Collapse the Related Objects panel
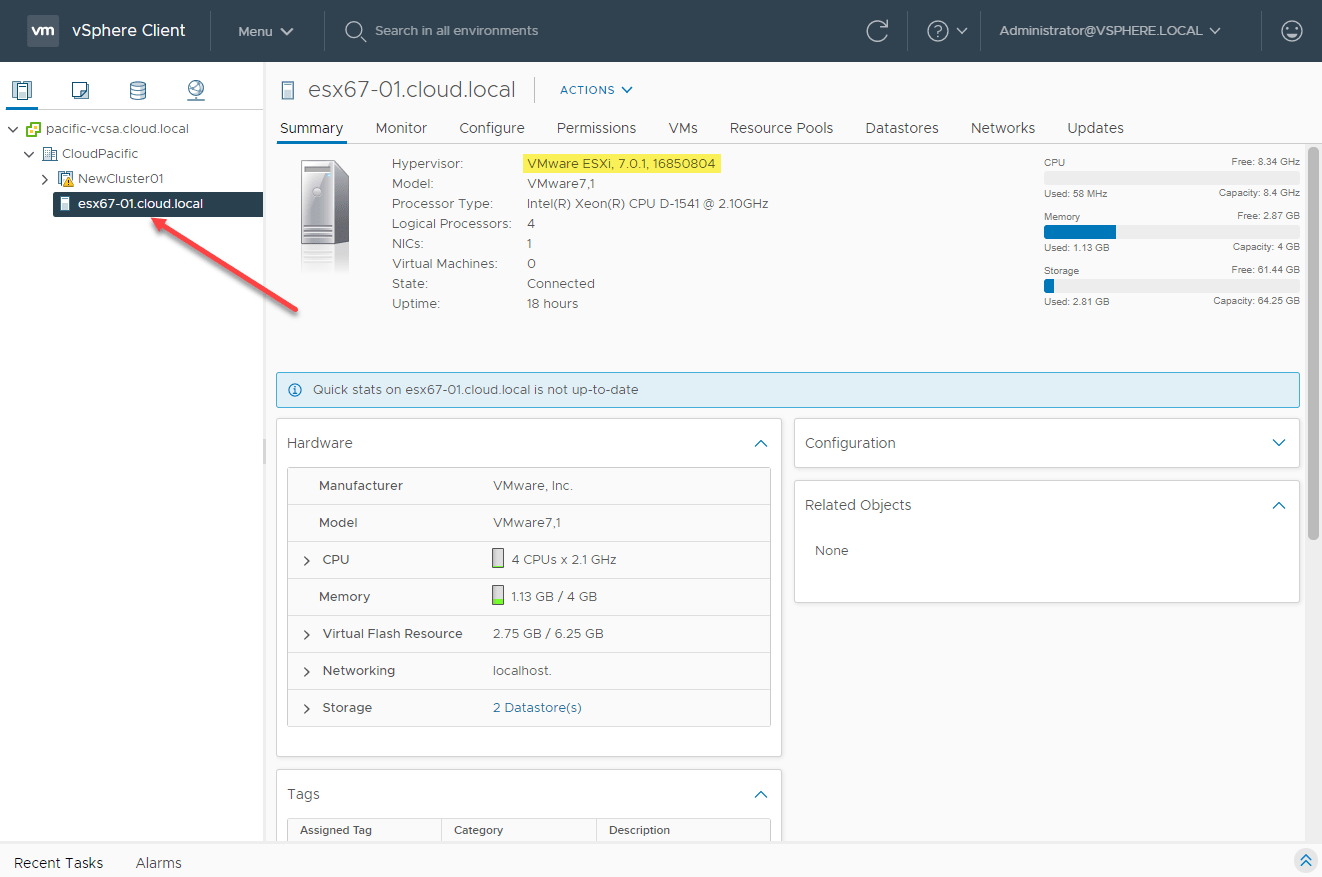1322x877 pixels. click(x=1279, y=505)
